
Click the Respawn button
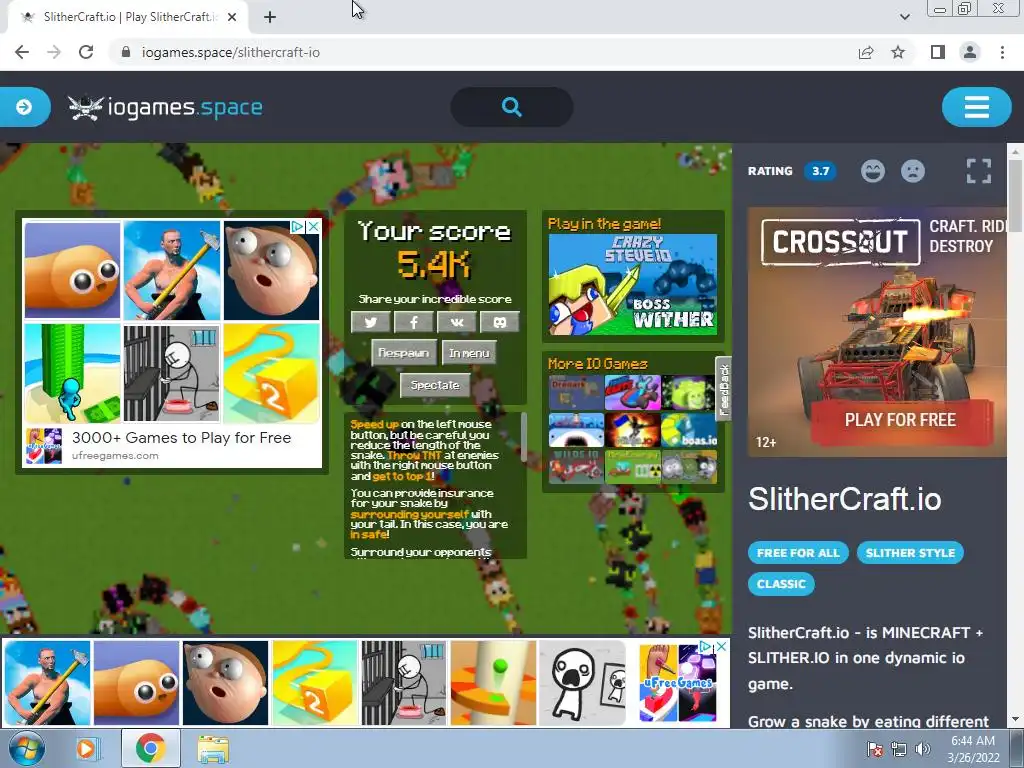click(x=404, y=353)
